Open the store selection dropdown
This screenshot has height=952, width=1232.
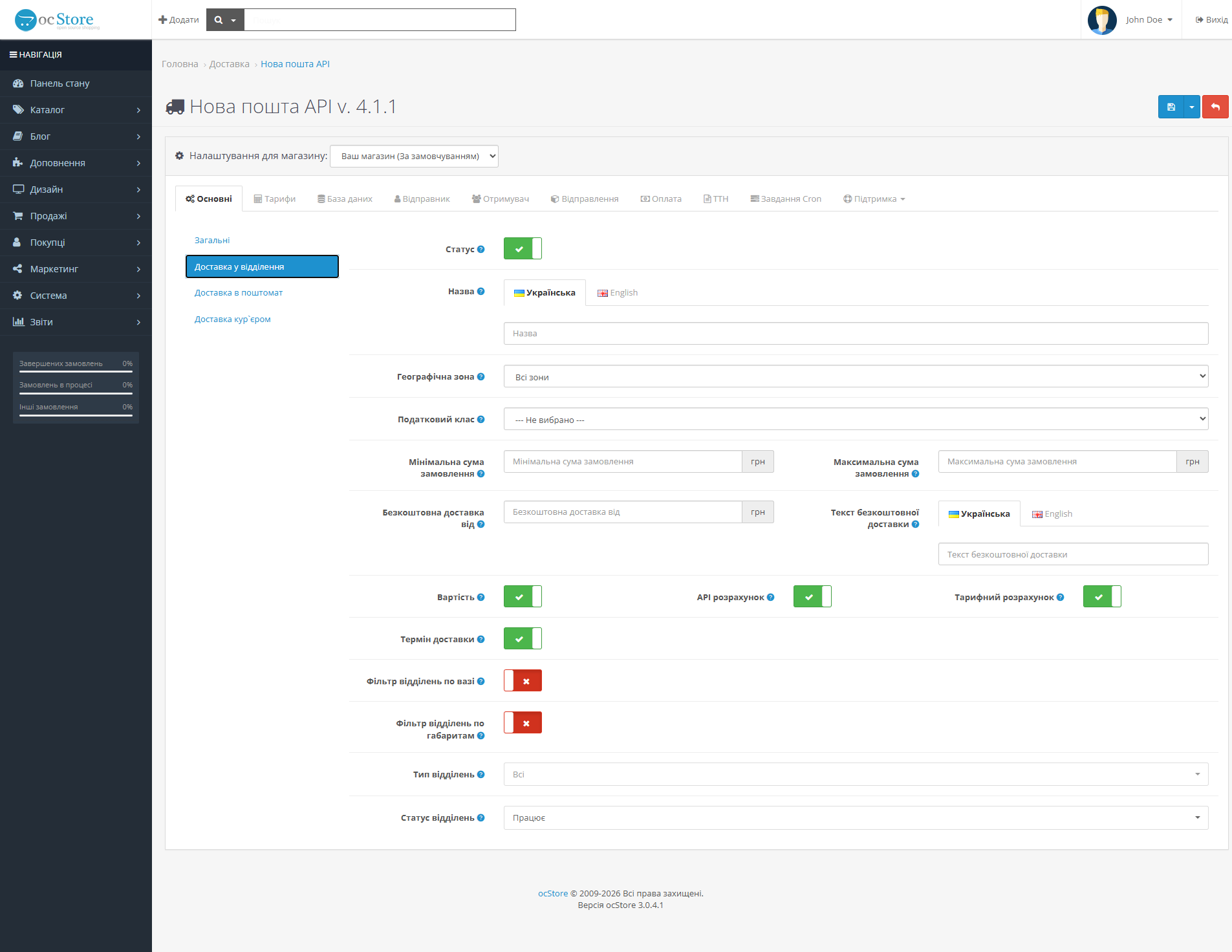click(414, 156)
